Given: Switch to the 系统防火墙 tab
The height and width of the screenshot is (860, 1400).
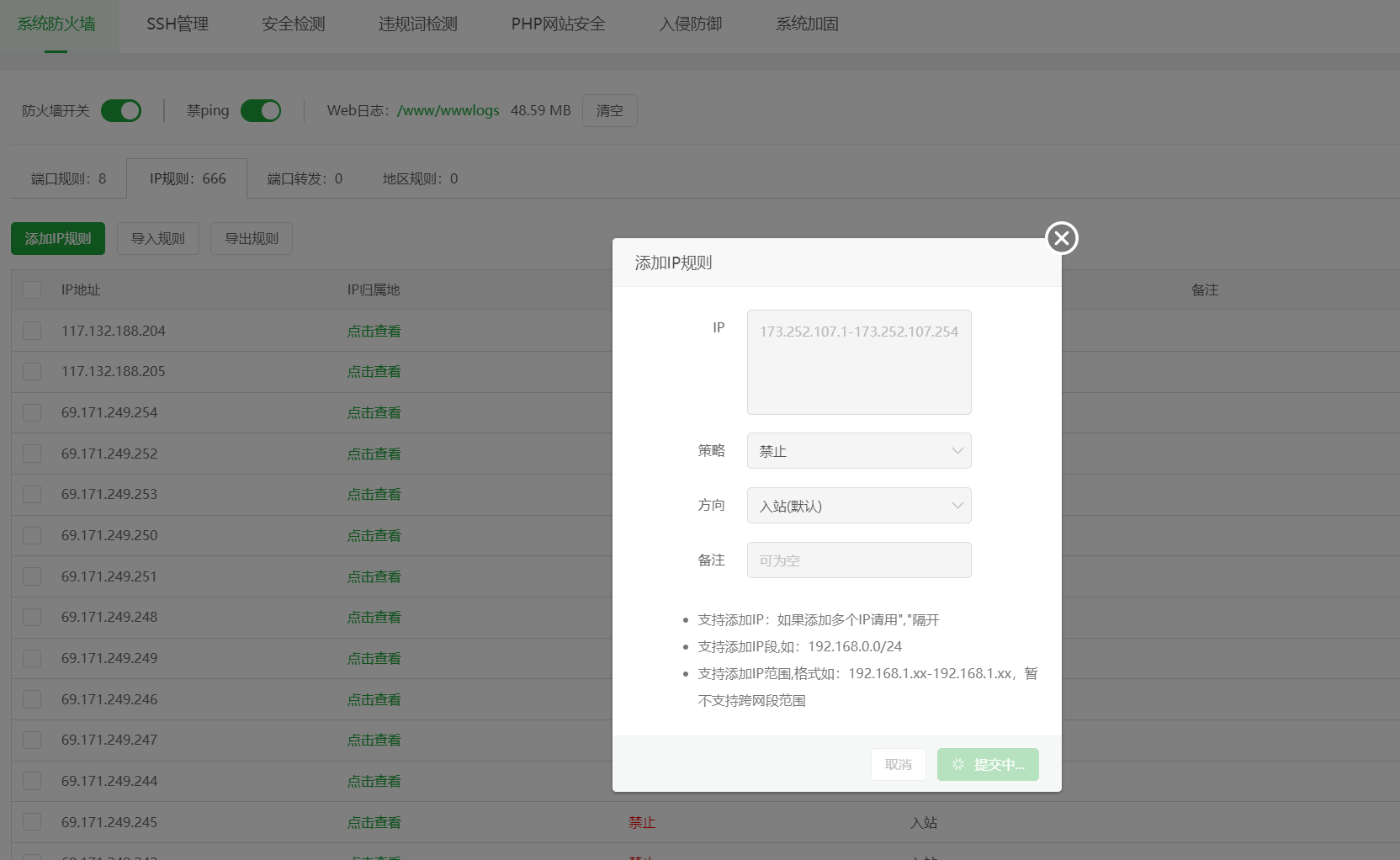Looking at the screenshot, I should (56, 24).
